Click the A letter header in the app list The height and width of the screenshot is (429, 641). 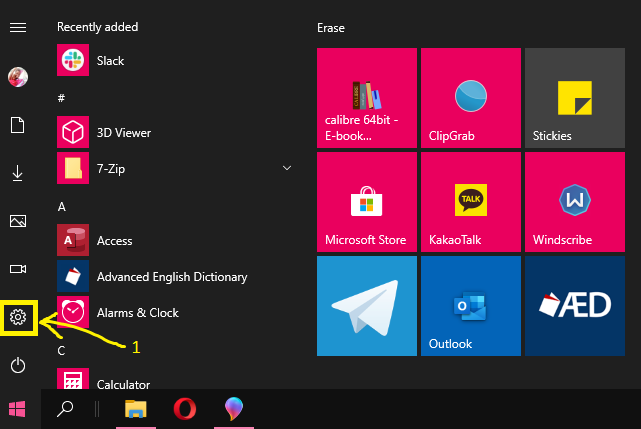[x=61, y=207]
